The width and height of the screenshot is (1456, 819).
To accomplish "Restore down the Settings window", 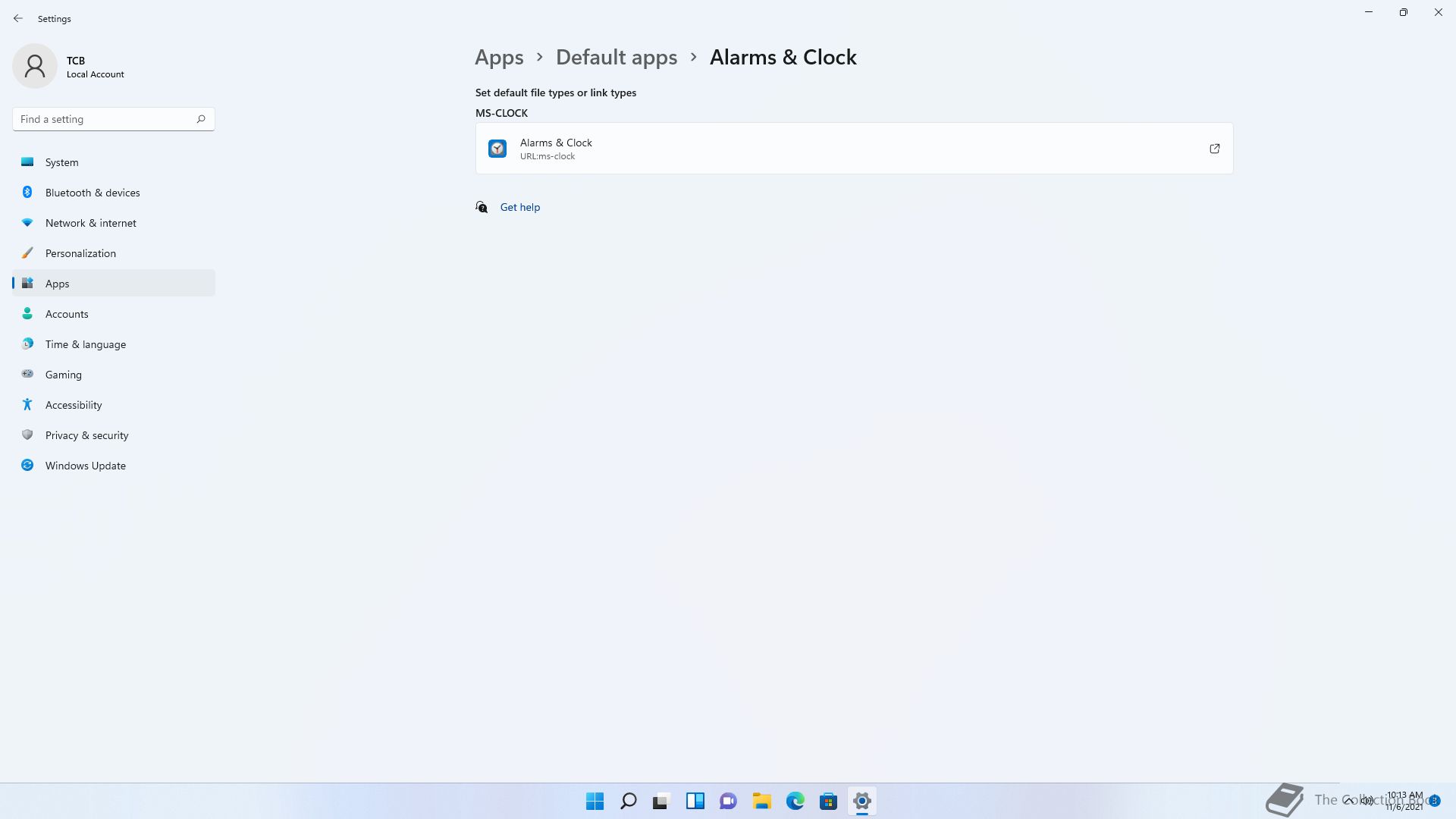I will coord(1404,12).
